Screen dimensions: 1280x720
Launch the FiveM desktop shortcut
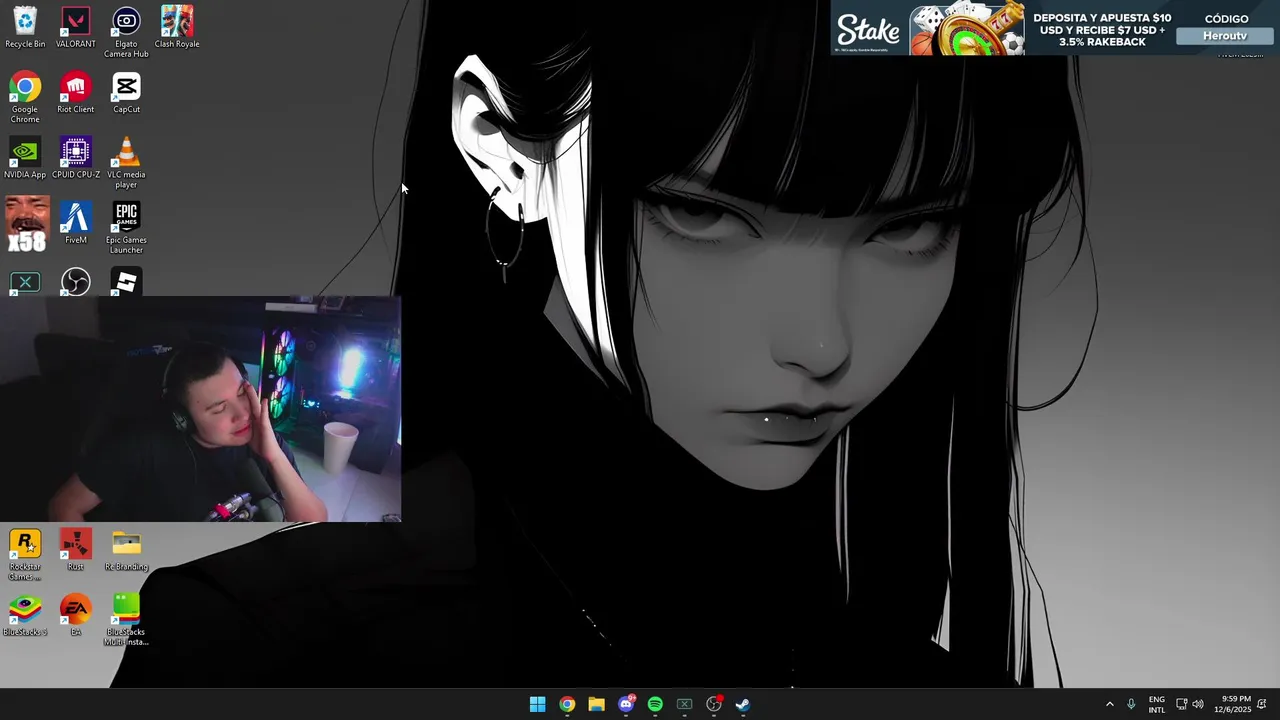(x=76, y=224)
